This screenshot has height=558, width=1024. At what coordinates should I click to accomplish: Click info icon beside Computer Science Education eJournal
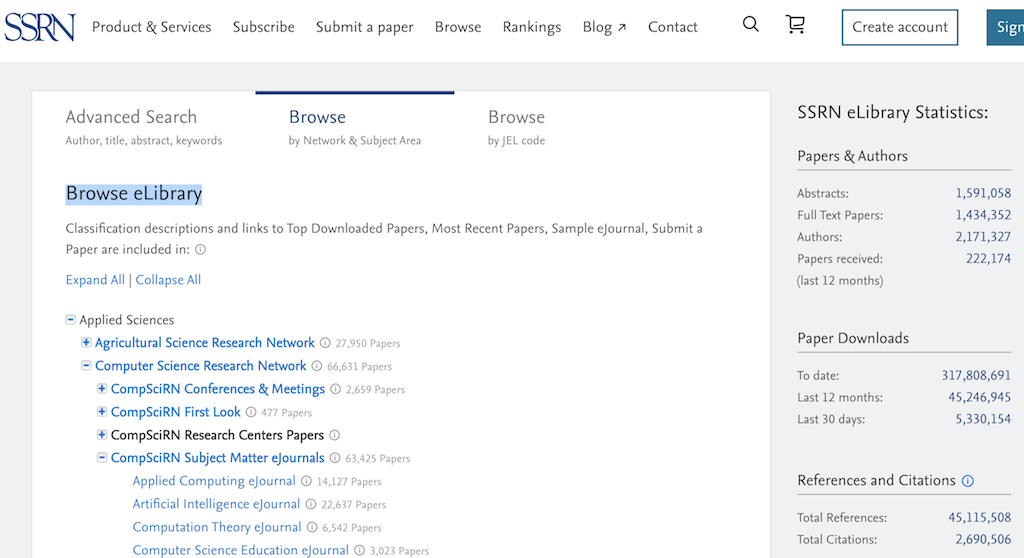click(x=359, y=551)
